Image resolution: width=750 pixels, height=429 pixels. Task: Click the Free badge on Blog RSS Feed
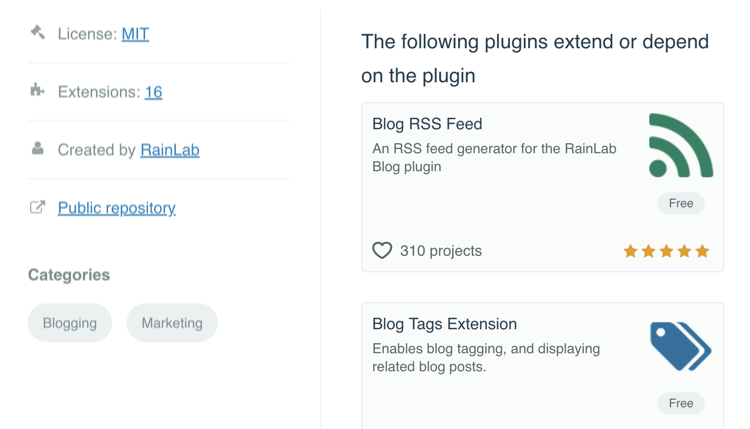coord(681,203)
